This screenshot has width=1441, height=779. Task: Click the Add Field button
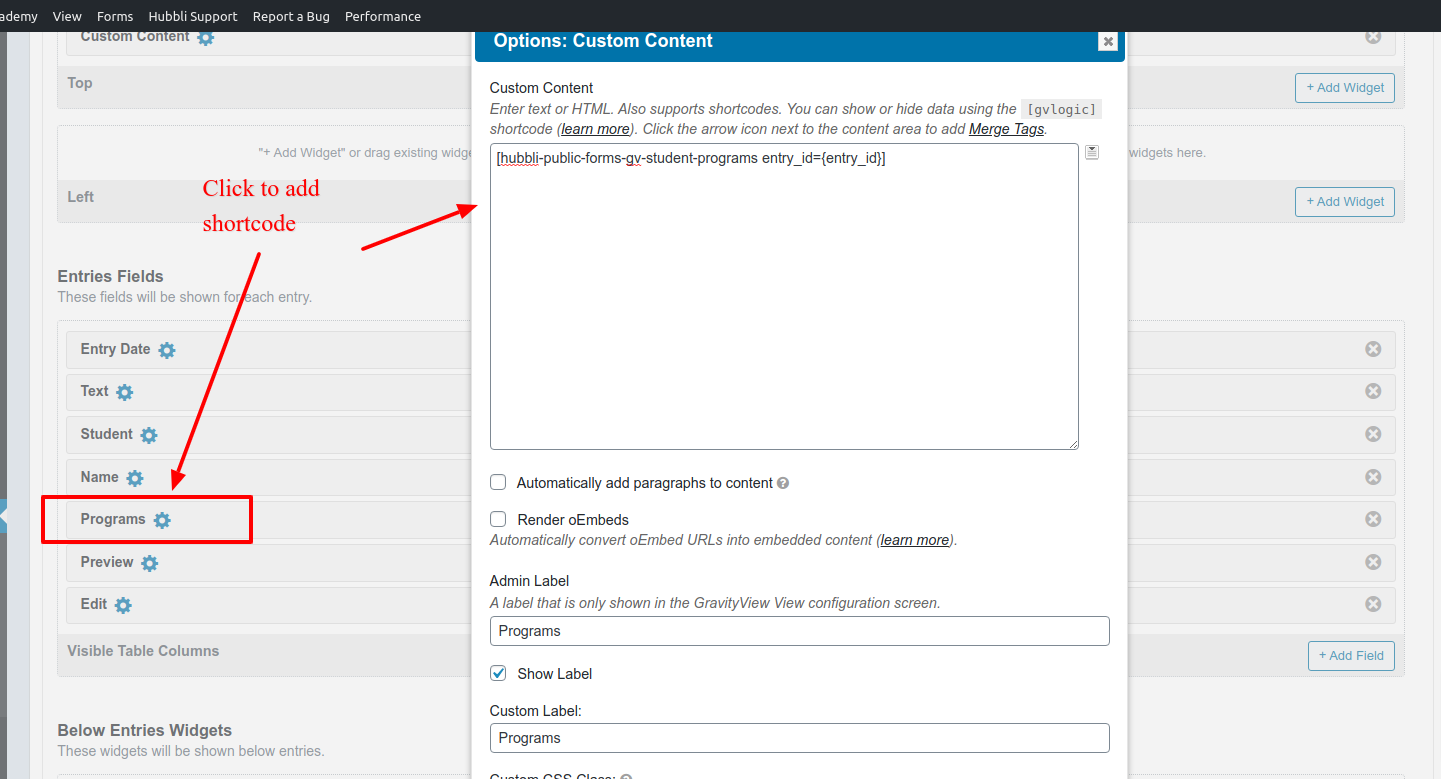click(x=1350, y=655)
